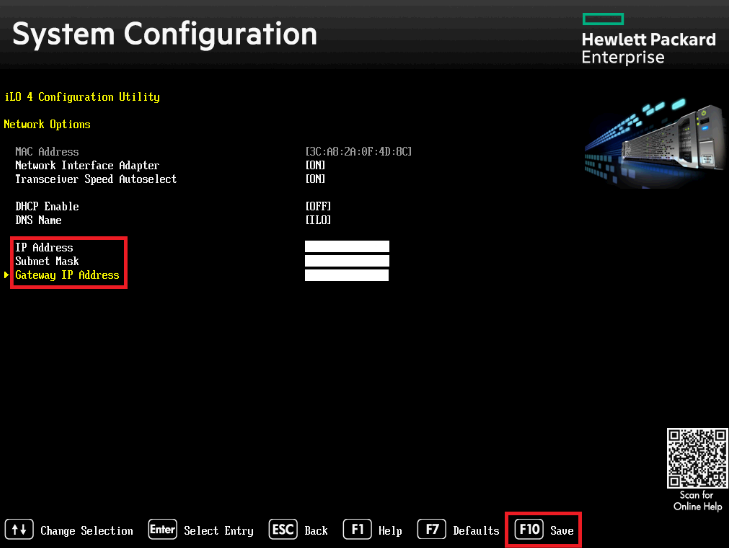This screenshot has height=548, width=729.
Task: Select the Subnet Mask entry
Action: [x=47, y=261]
